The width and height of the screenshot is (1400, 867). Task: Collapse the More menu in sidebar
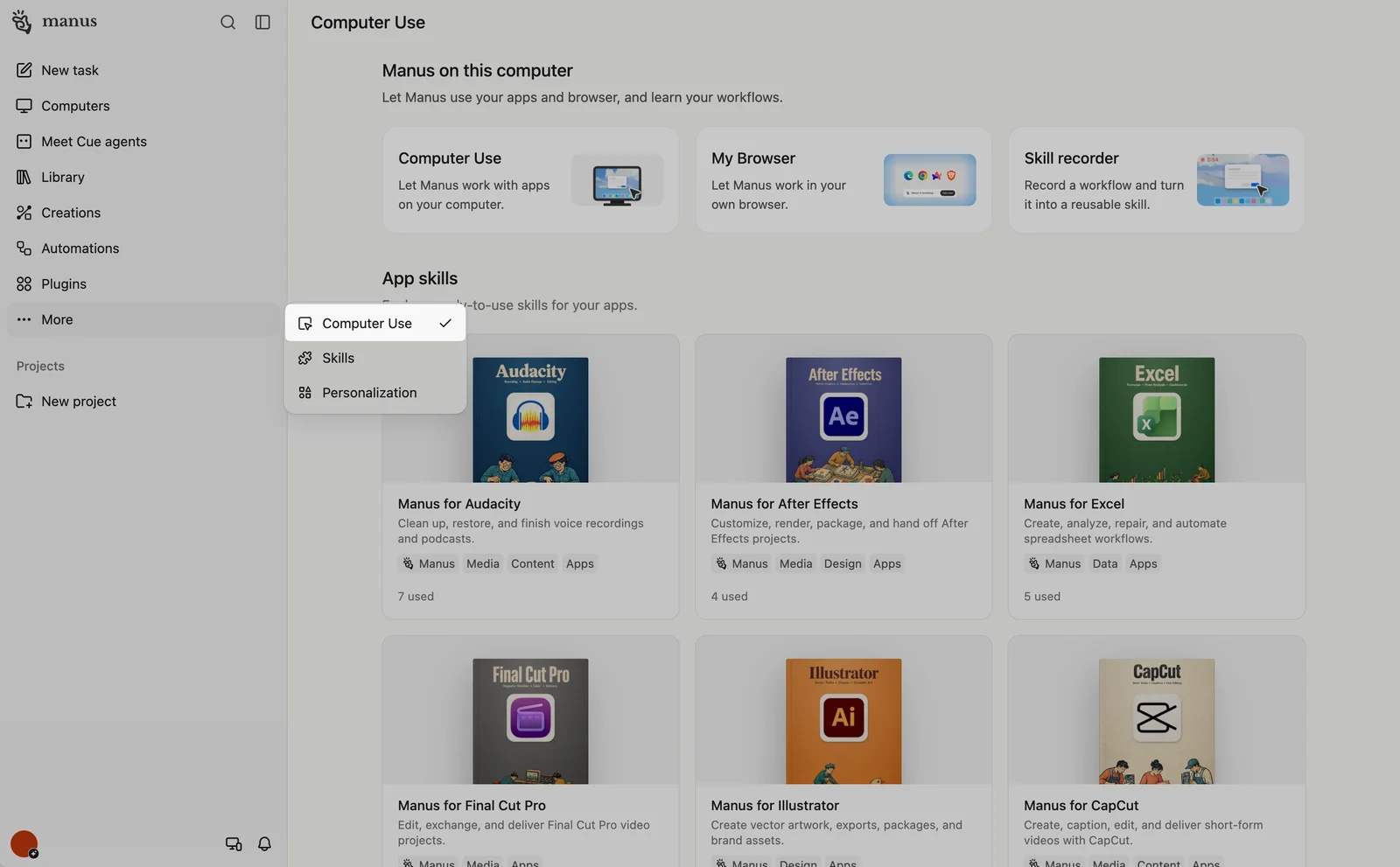click(x=143, y=319)
